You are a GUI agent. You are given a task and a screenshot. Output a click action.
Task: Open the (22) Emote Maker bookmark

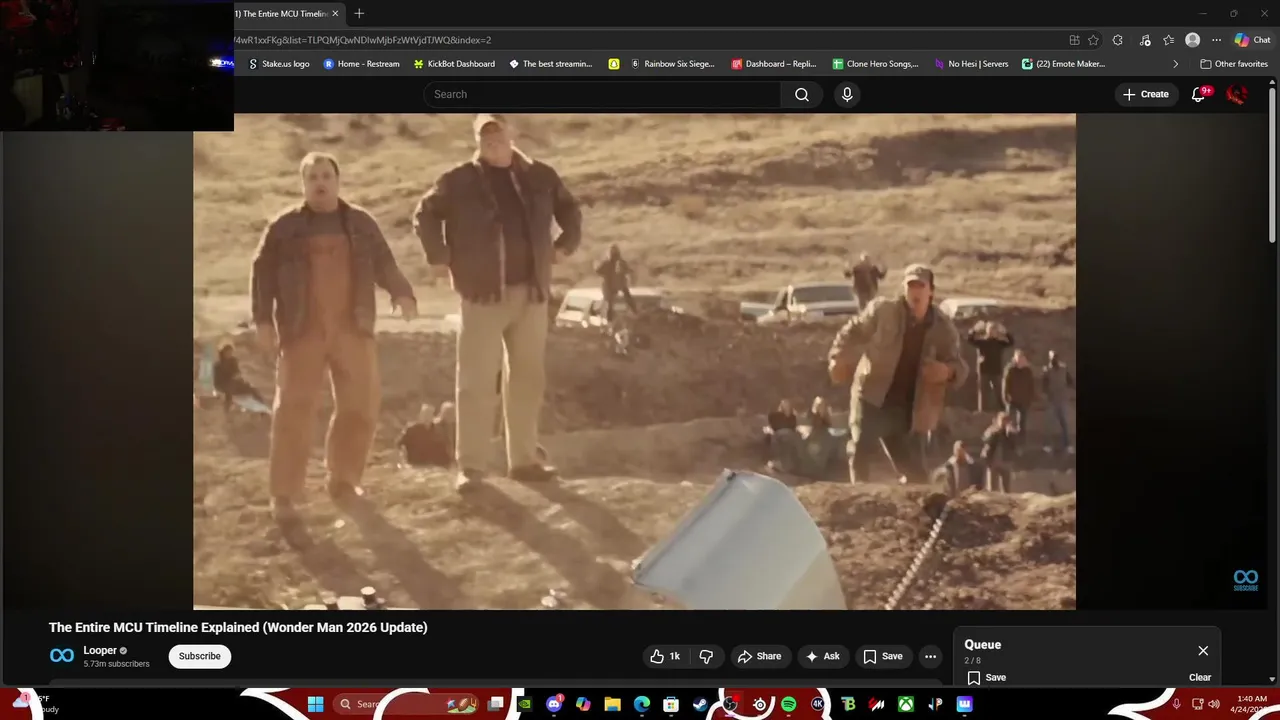[x=1063, y=64]
